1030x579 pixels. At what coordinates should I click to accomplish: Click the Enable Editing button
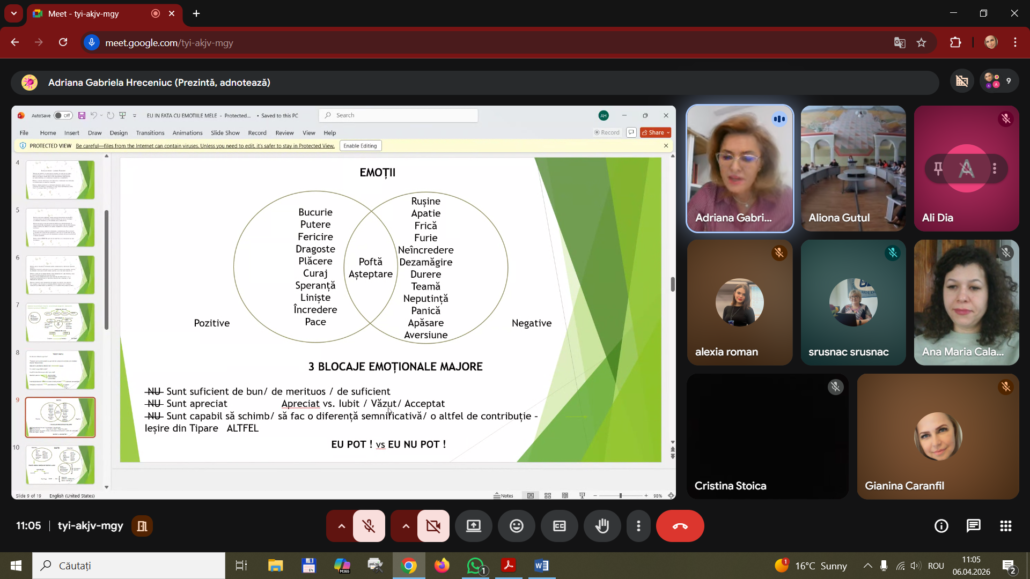pos(360,146)
